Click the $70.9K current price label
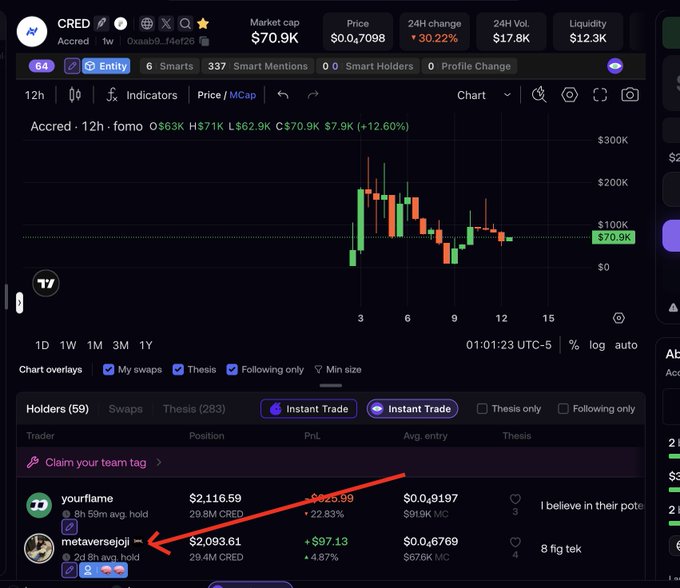680x588 pixels. [x=614, y=237]
